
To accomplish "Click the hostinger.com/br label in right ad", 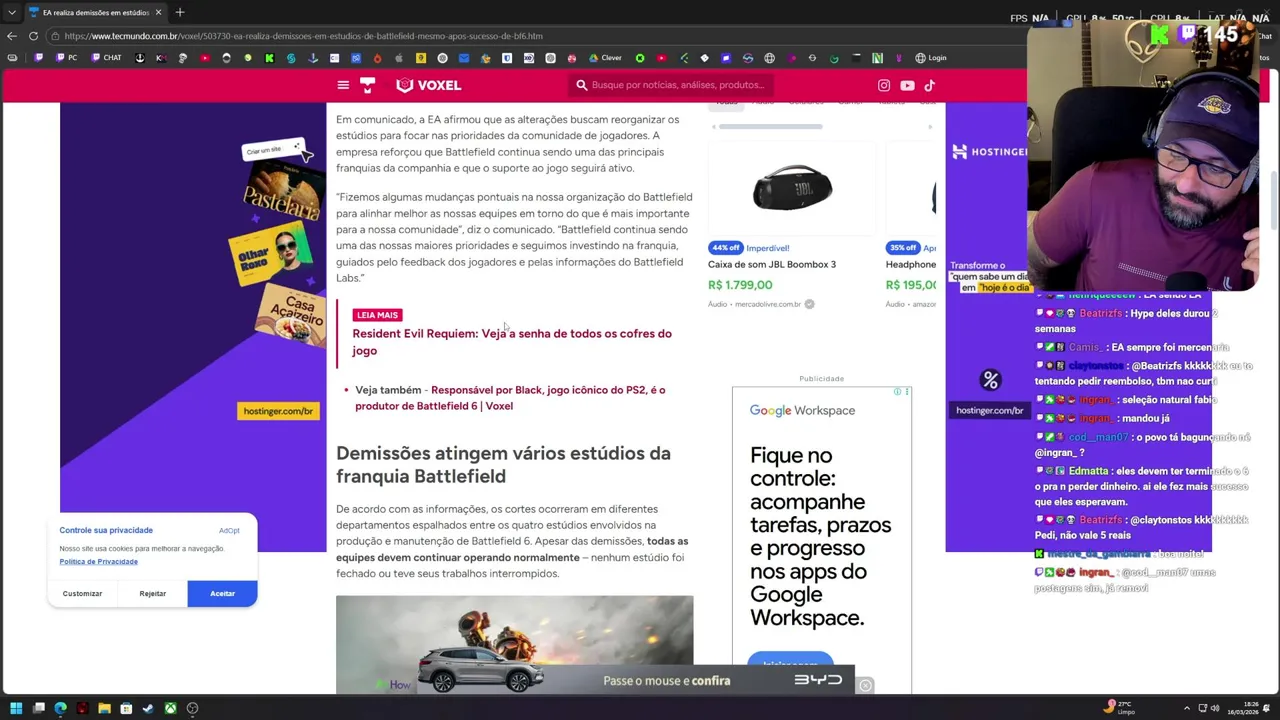I will pyautogui.click(x=989, y=411).
